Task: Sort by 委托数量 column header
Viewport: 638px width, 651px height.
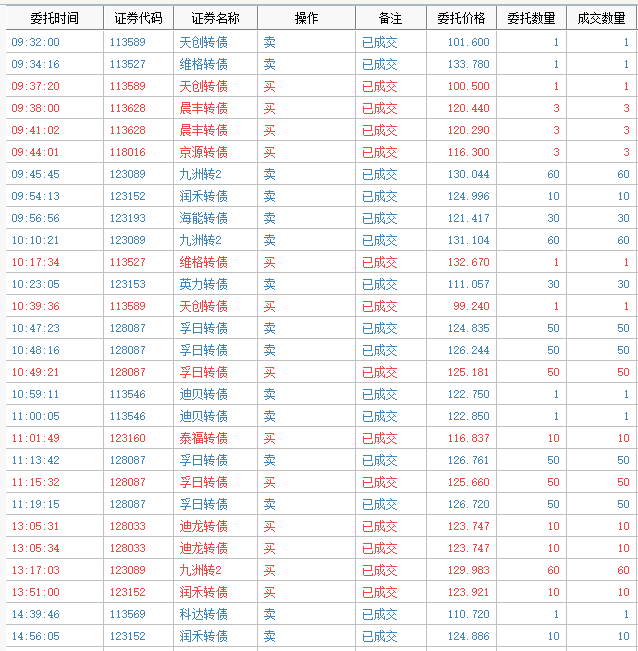Action: pyautogui.click(x=531, y=18)
